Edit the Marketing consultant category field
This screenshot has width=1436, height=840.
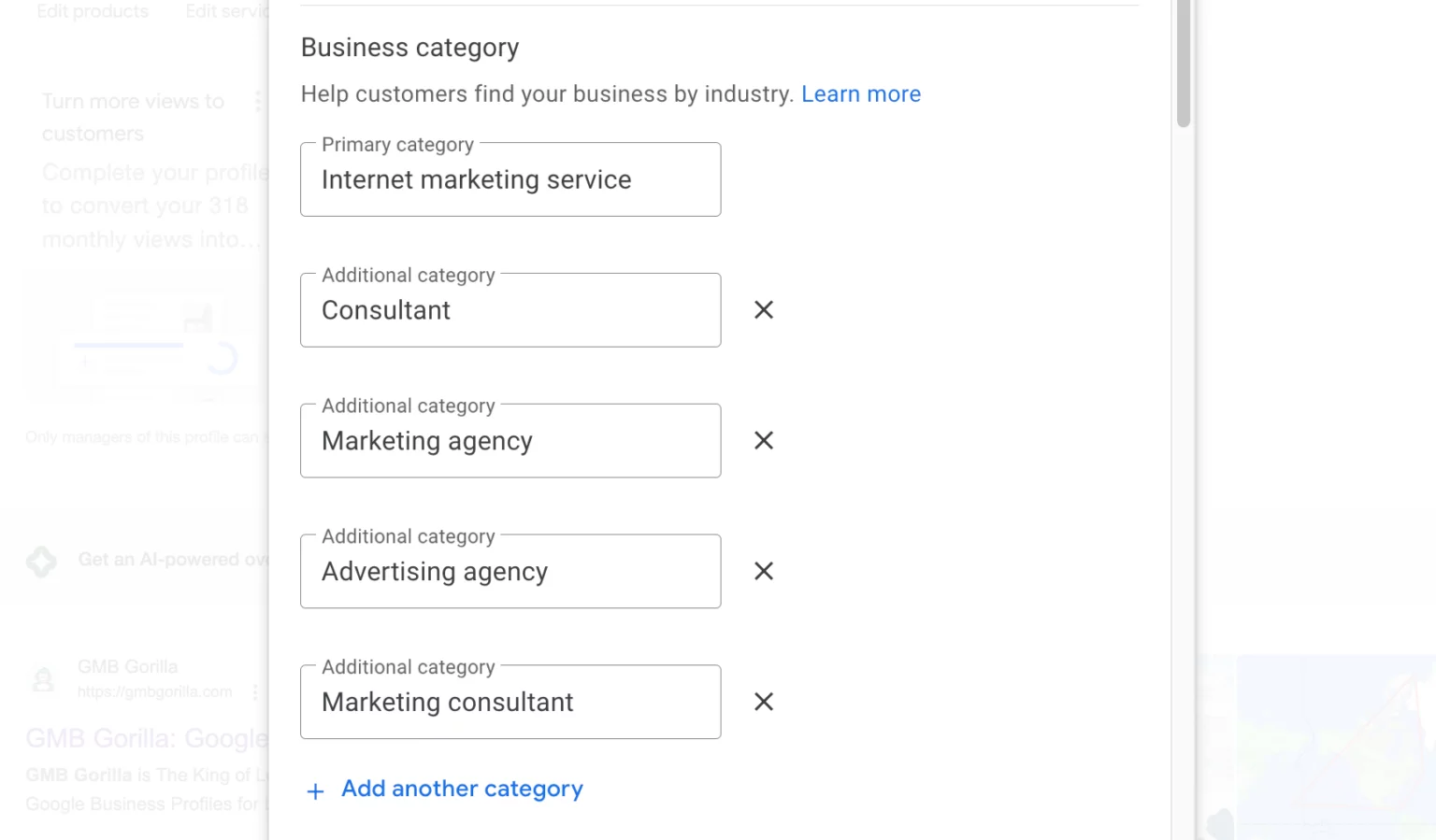coord(510,703)
